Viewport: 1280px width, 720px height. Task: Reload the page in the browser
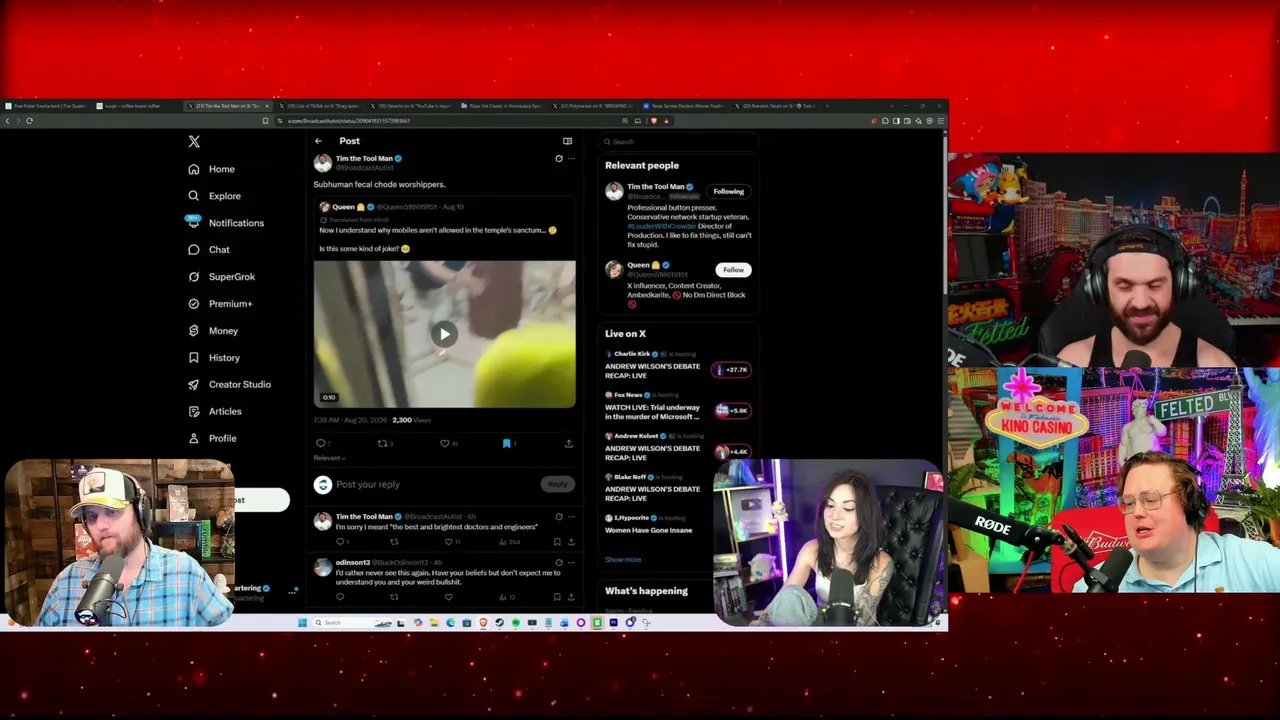point(29,121)
